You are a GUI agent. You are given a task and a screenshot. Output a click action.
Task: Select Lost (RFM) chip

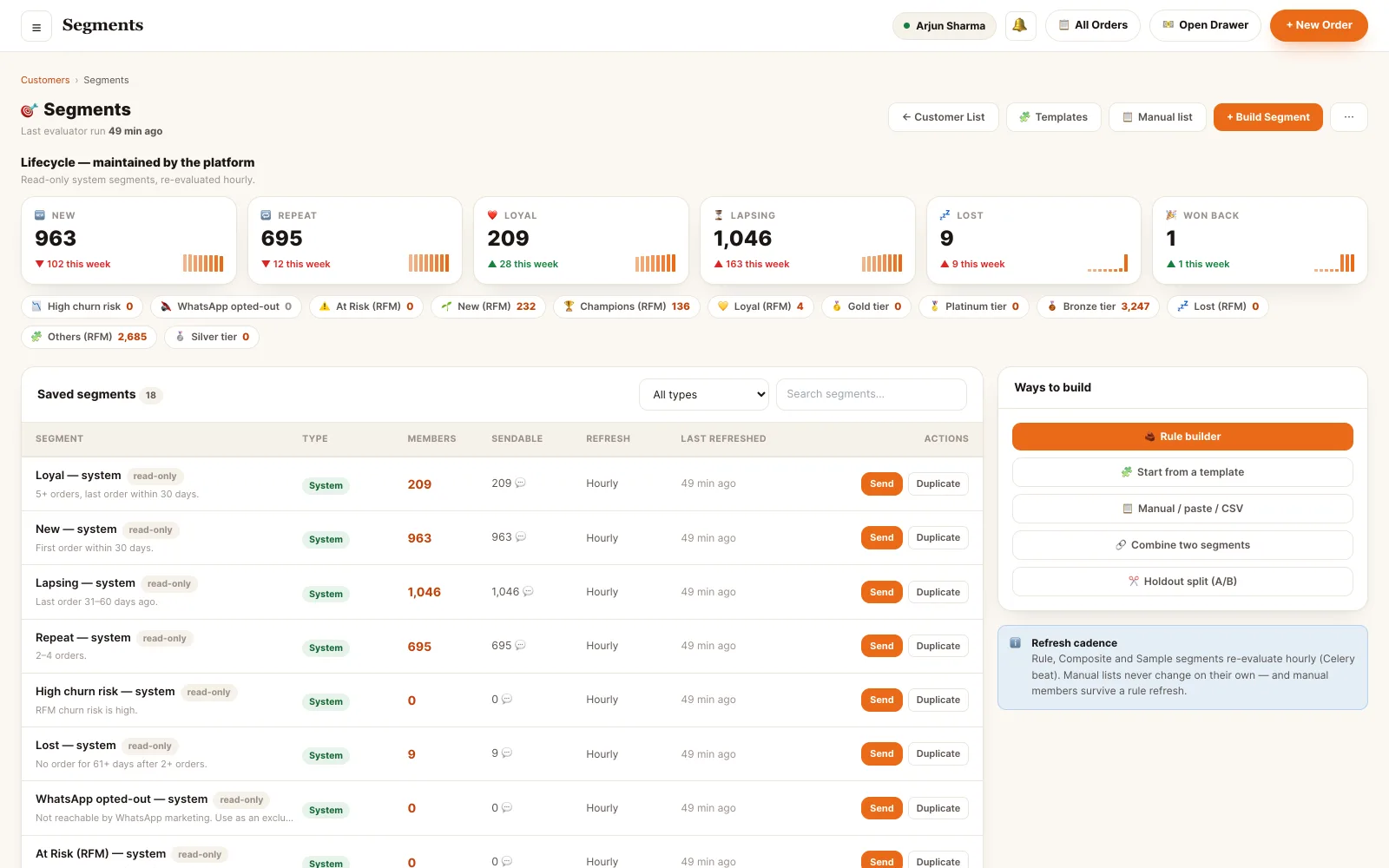click(x=1218, y=306)
